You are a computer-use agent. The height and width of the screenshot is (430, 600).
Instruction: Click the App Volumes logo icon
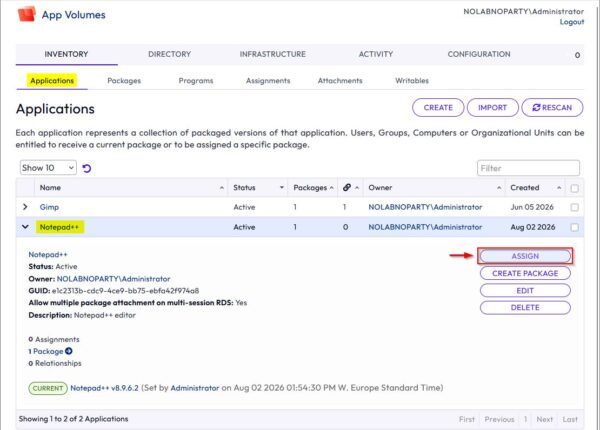click(x=27, y=14)
